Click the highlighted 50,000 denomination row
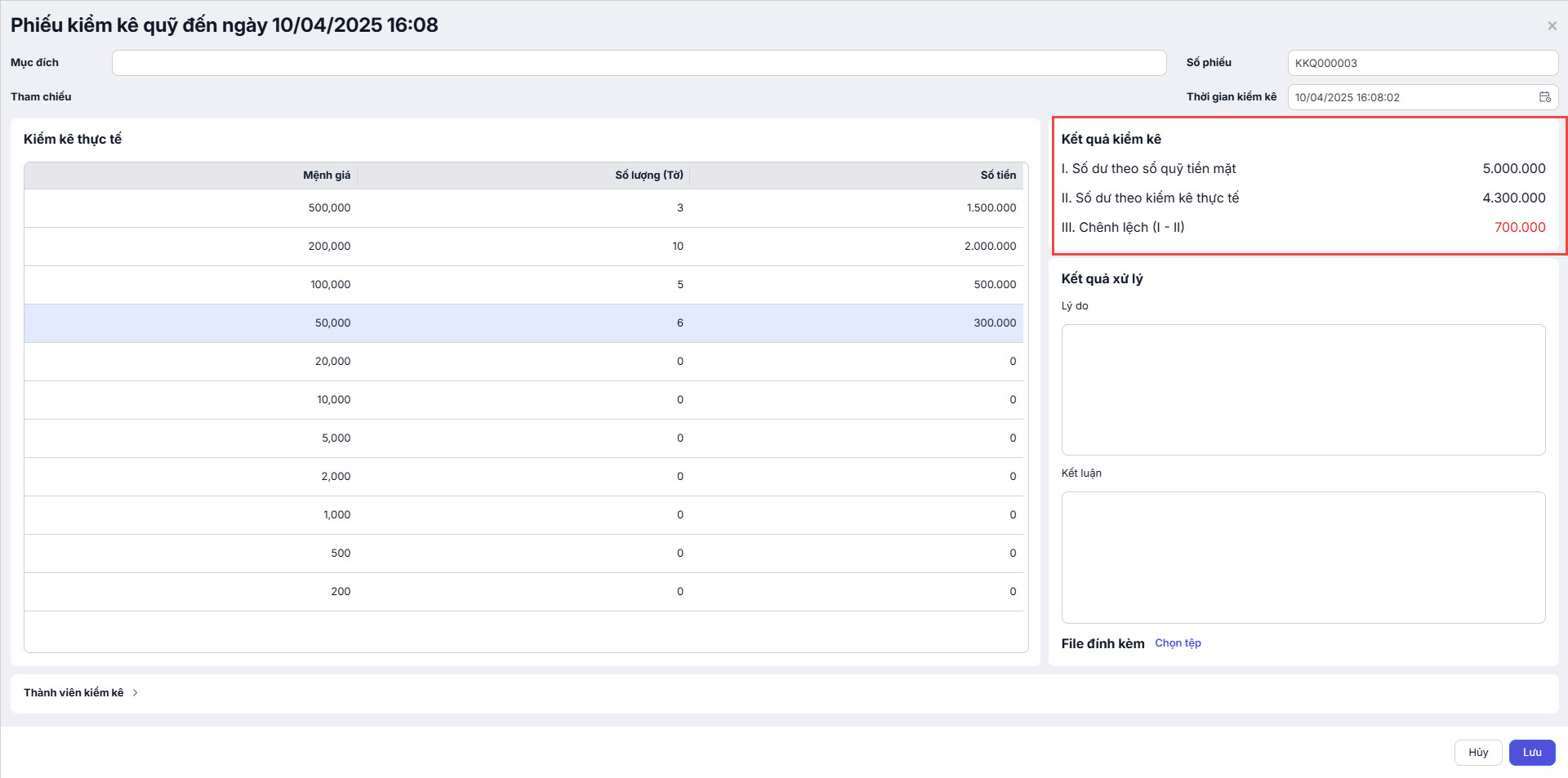 [x=523, y=323]
